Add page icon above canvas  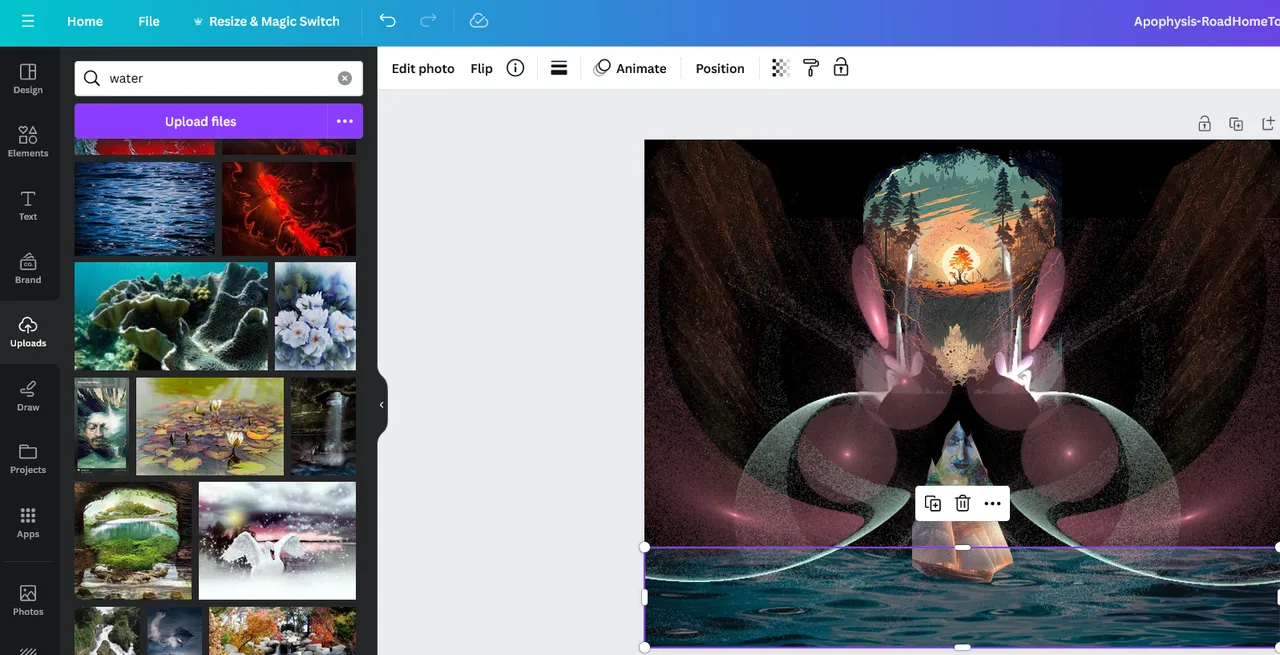click(1268, 124)
